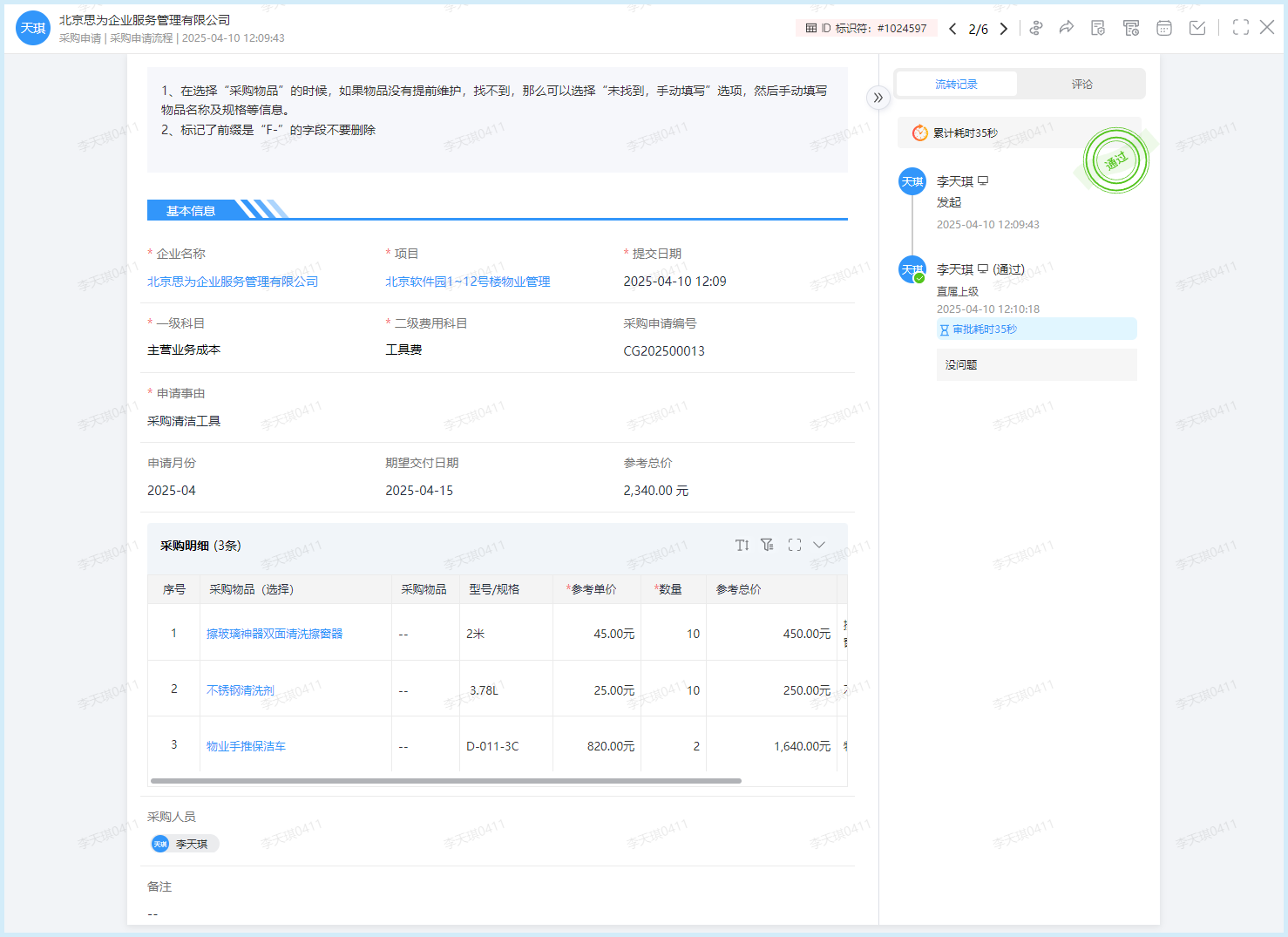This screenshot has height=937, width=1288.
Task: Go to next record arrow
Action: coord(1004,29)
